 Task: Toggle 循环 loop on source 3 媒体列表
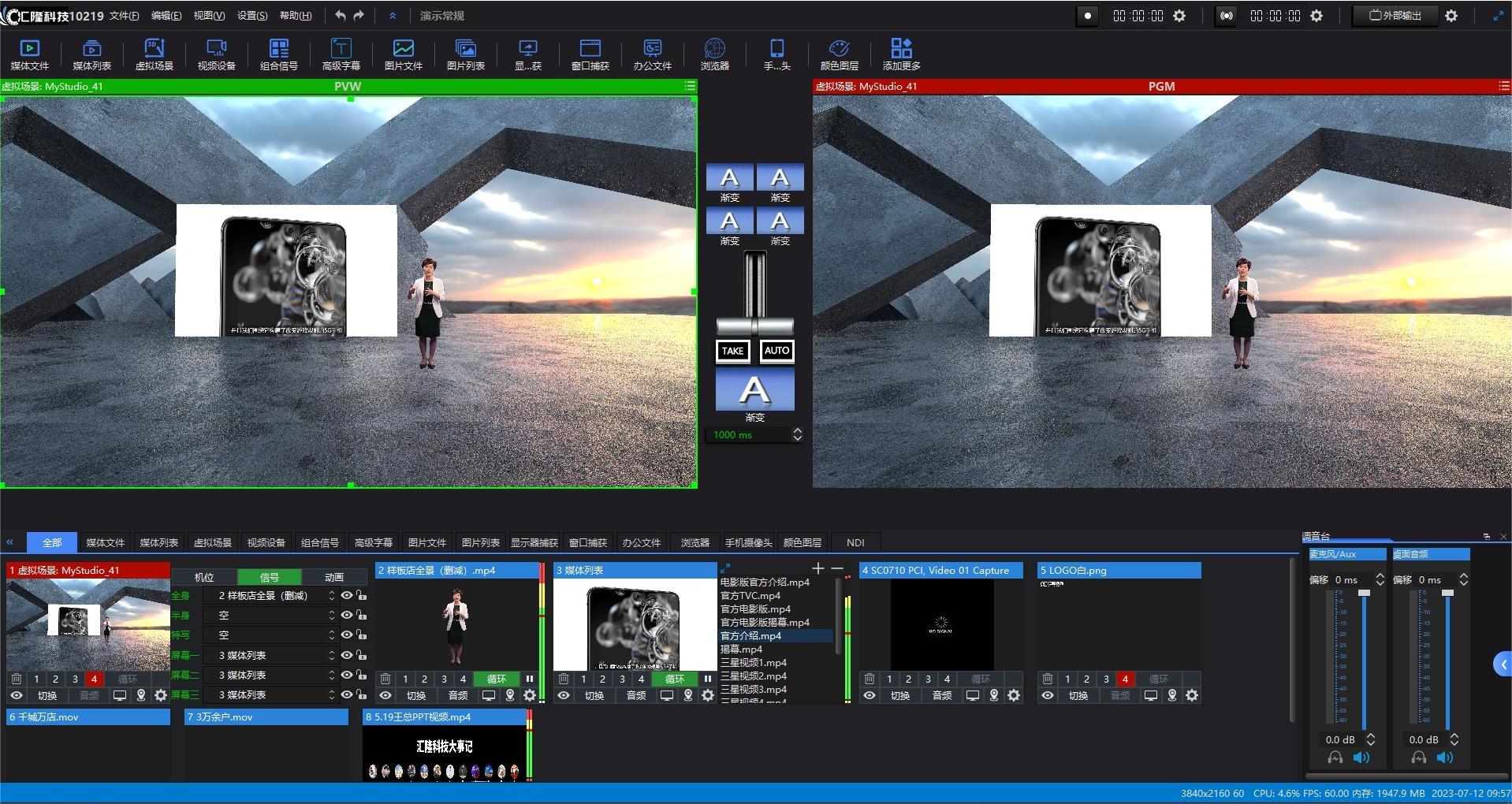[x=675, y=679]
